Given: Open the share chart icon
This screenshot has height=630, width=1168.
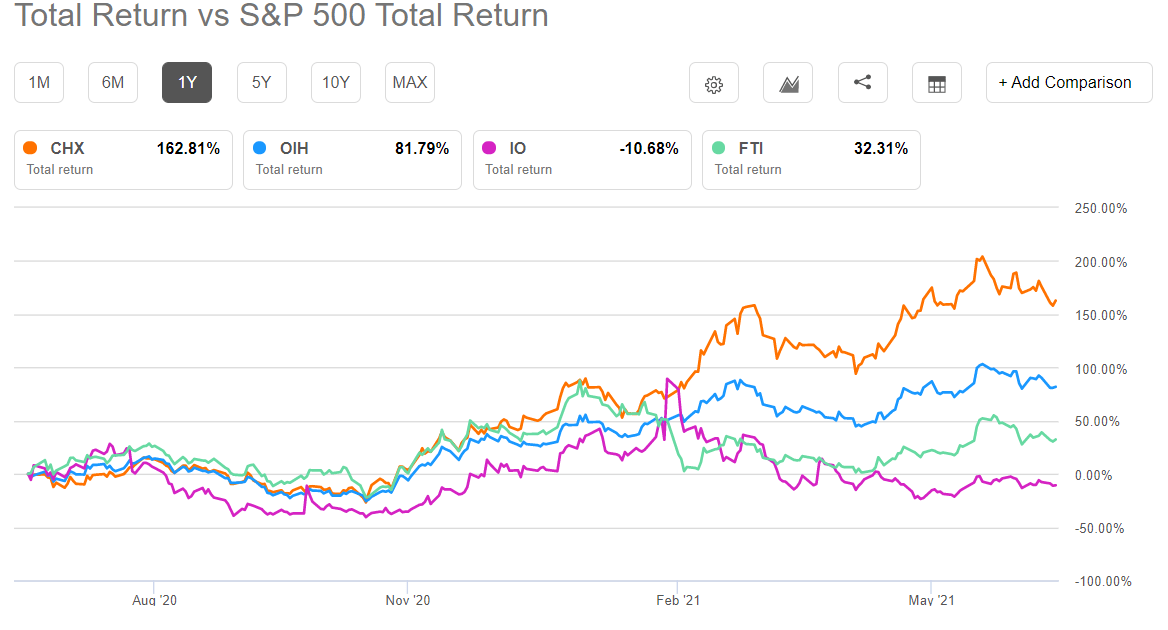Looking at the screenshot, I should pyautogui.click(x=862, y=82).
